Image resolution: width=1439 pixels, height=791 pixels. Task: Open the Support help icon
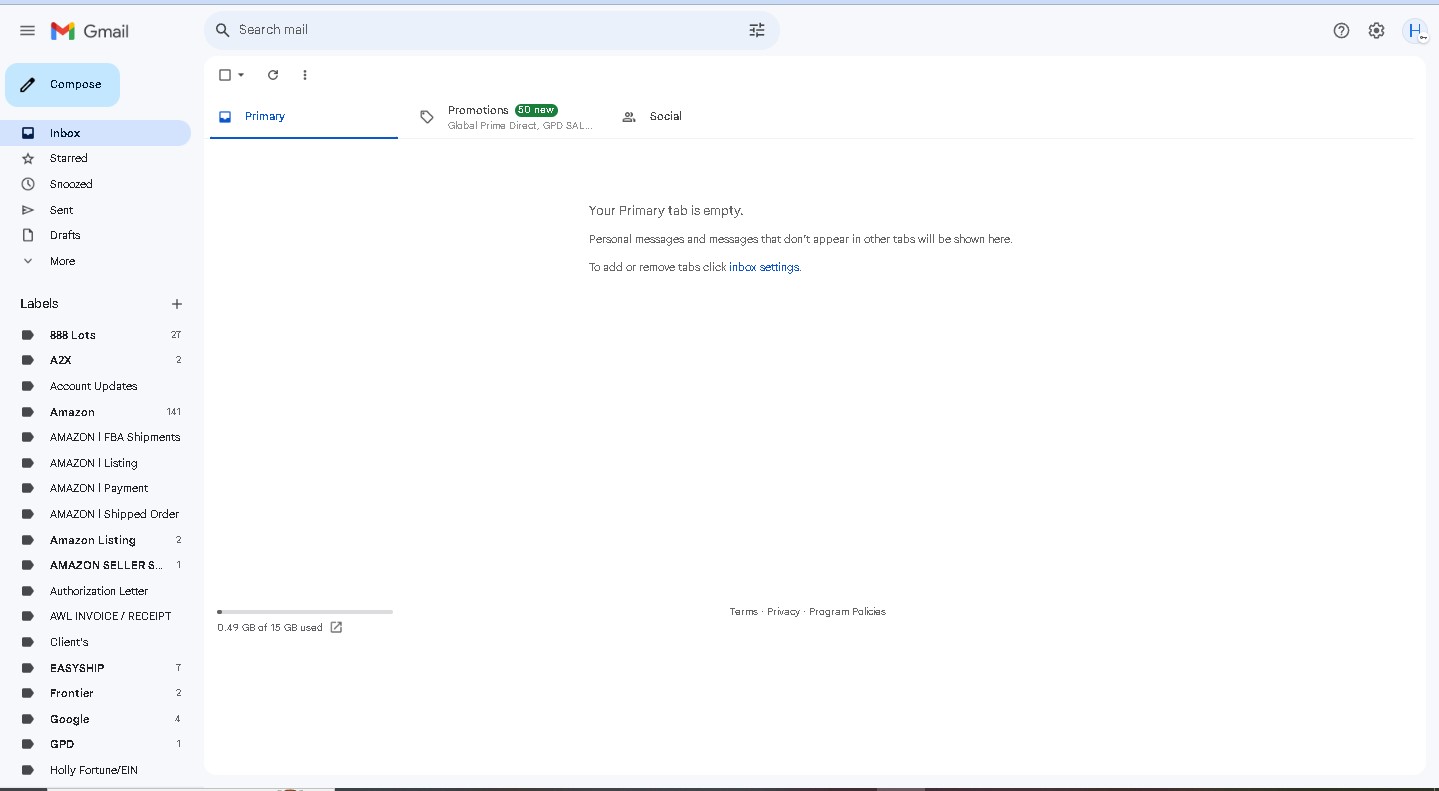(1342, 31)
